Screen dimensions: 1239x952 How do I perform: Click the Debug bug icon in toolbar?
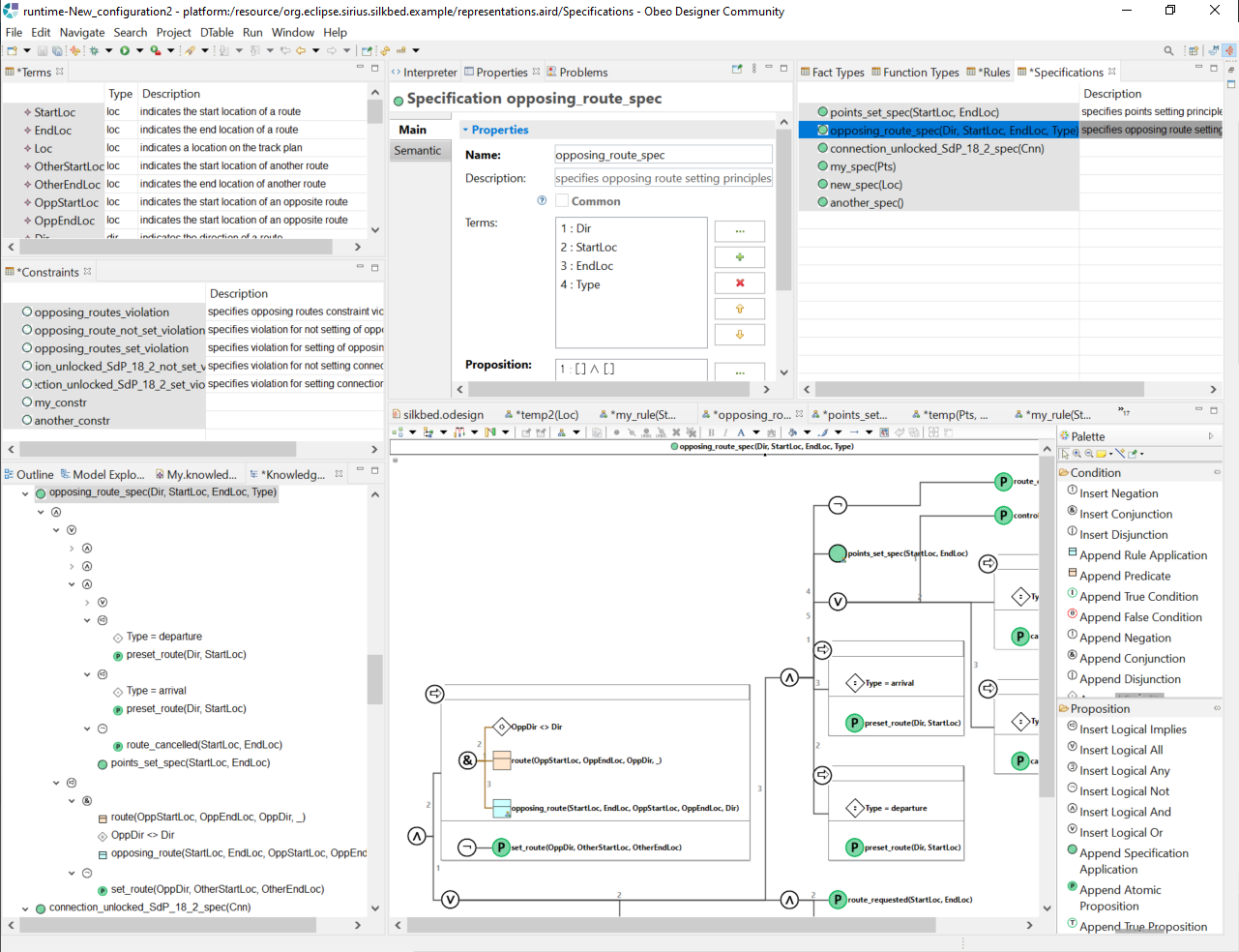[x=95, y=50]
